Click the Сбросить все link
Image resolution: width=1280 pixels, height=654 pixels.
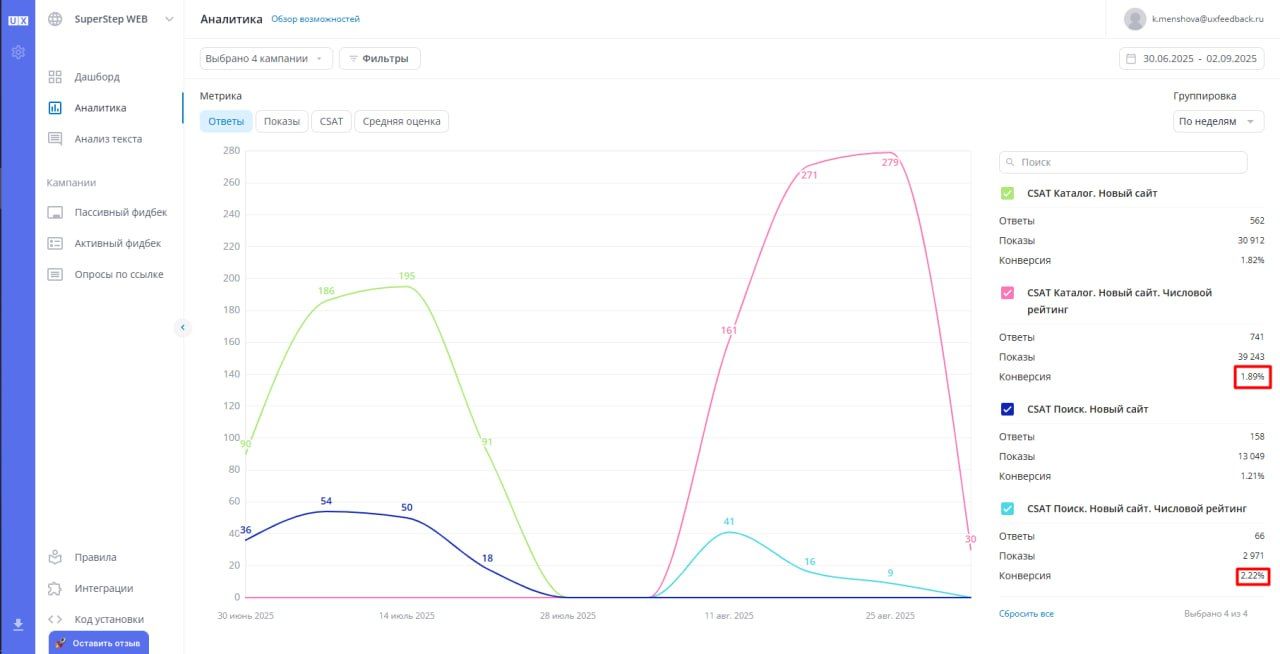coord(1026,613)
